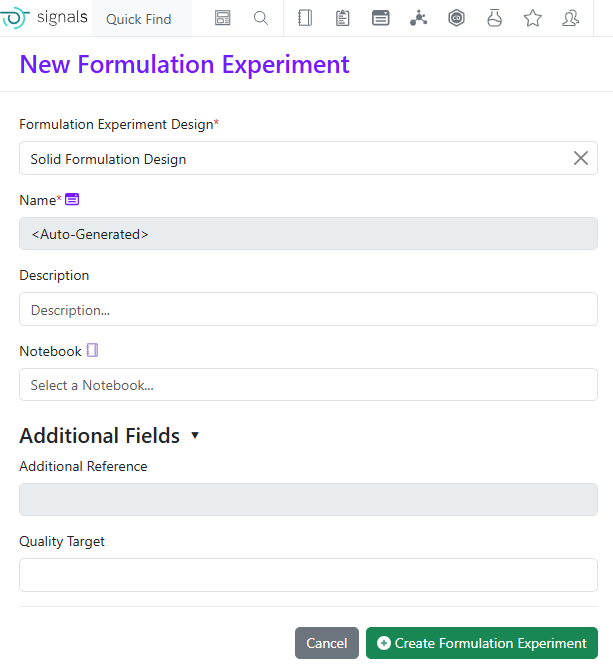613x667 pixels.
Task: Click the Additional Reference label
Action: click(x=83, y=466)
